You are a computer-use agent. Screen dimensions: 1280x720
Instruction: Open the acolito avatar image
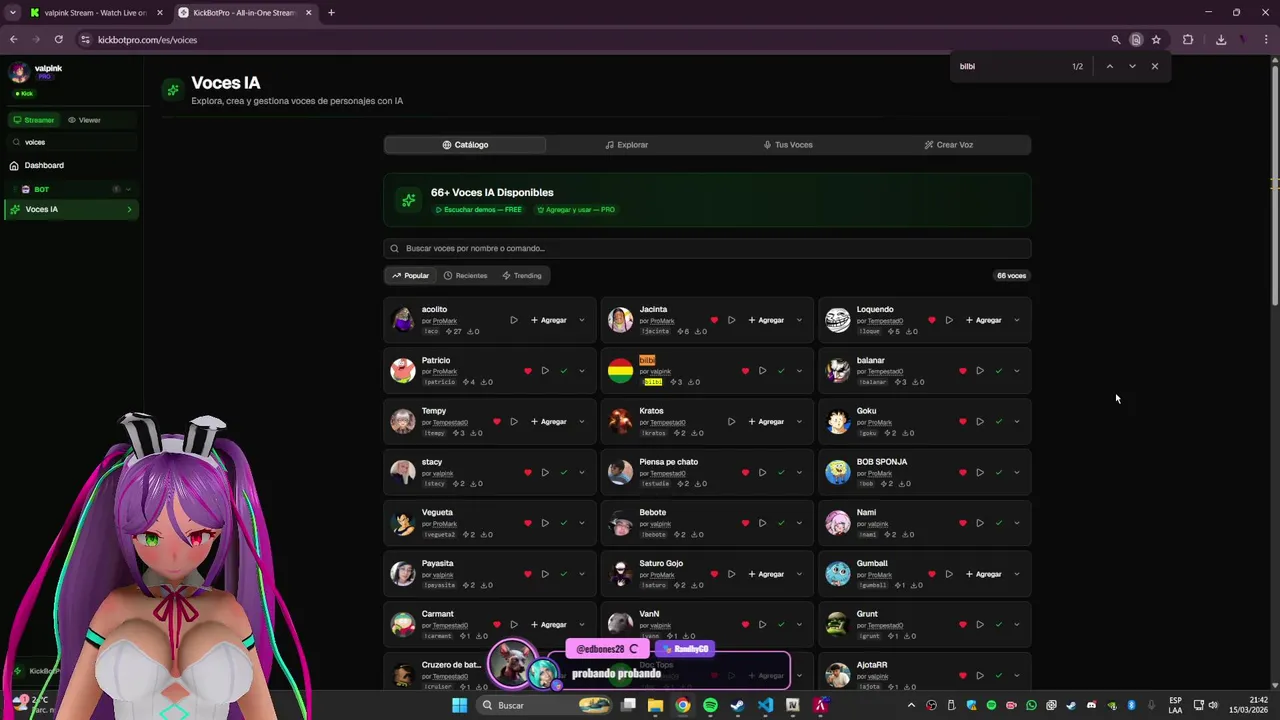[x=403, y=320]
